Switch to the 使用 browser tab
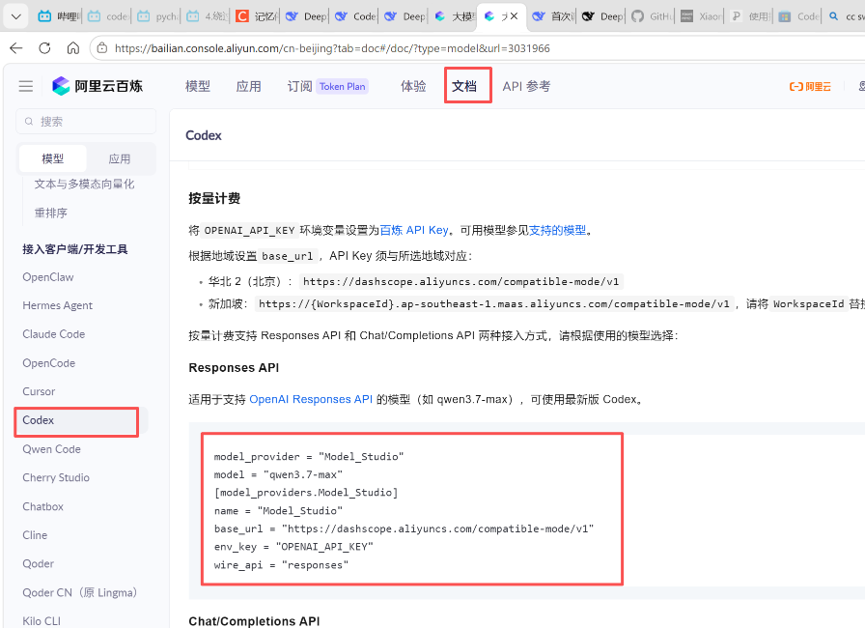Image resolution: width=865 pixels, height=628 pixels. tap(750, 17)
